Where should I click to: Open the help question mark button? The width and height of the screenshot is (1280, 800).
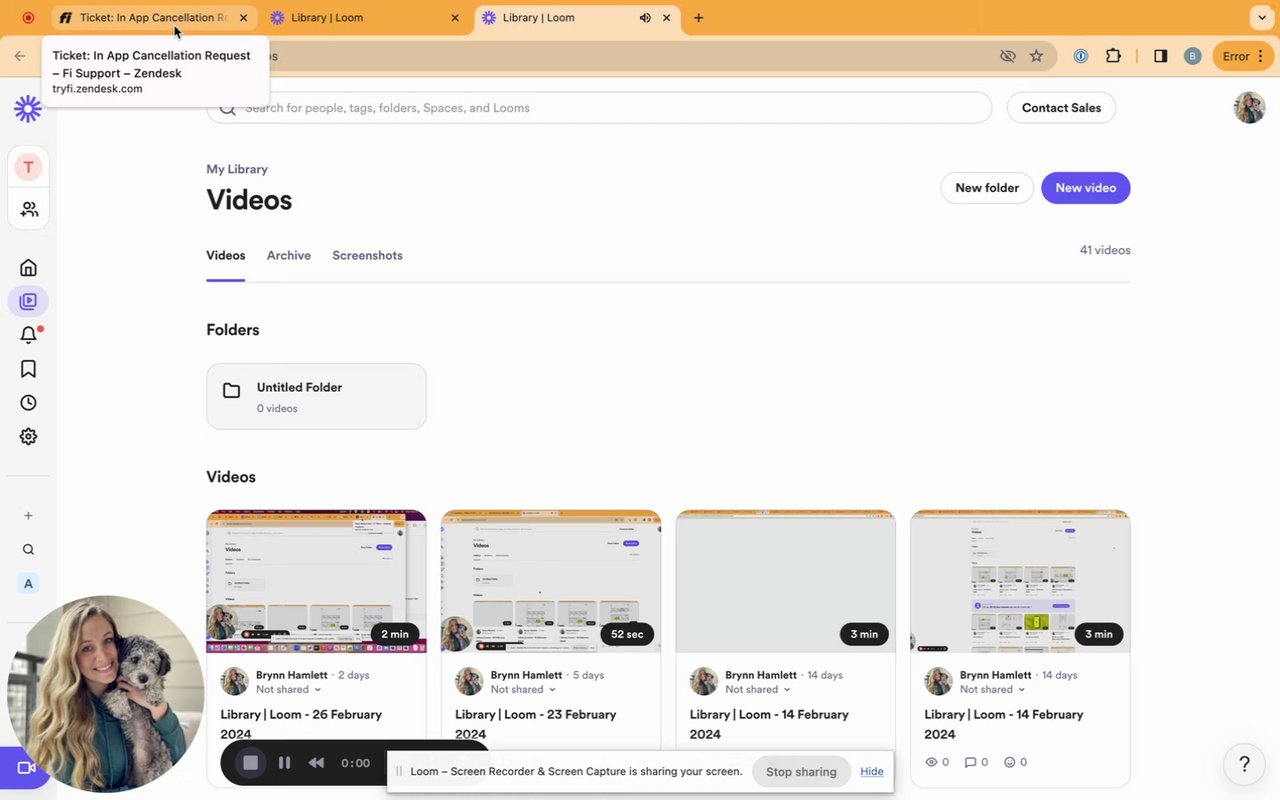[1245, 764]
